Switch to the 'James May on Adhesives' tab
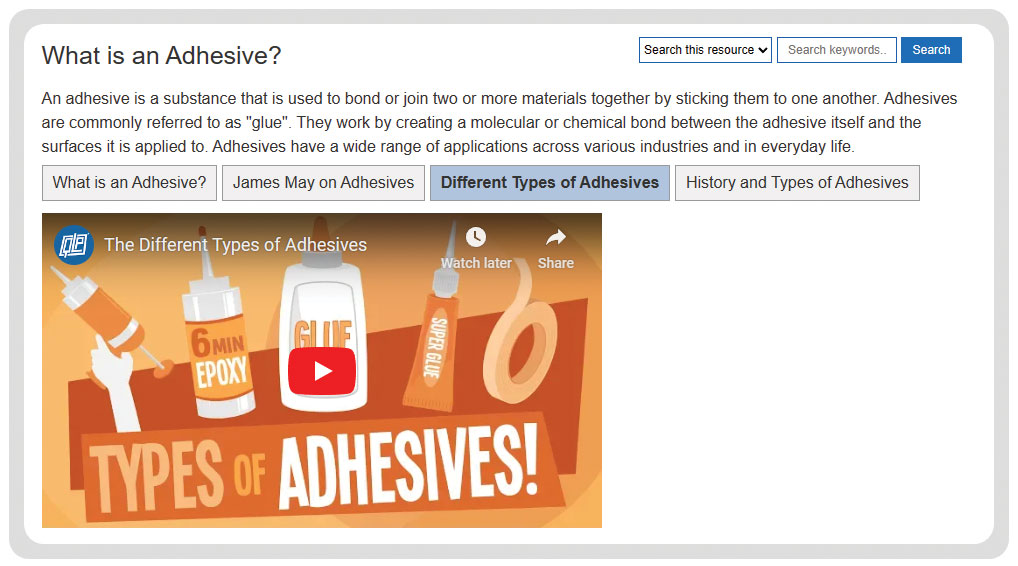 (323, 183)
